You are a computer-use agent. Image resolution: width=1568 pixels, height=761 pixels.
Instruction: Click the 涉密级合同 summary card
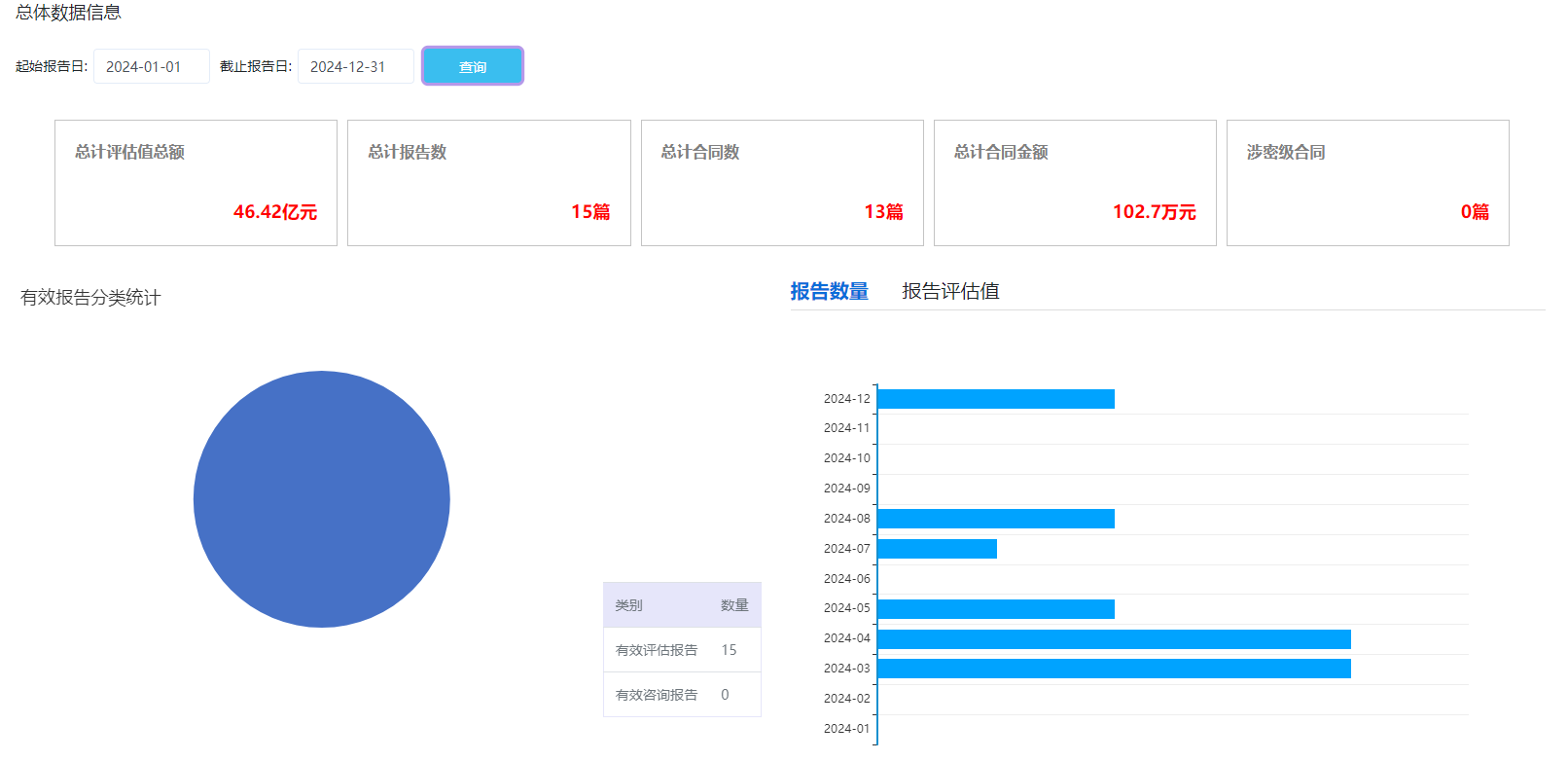pos(1368,183)
